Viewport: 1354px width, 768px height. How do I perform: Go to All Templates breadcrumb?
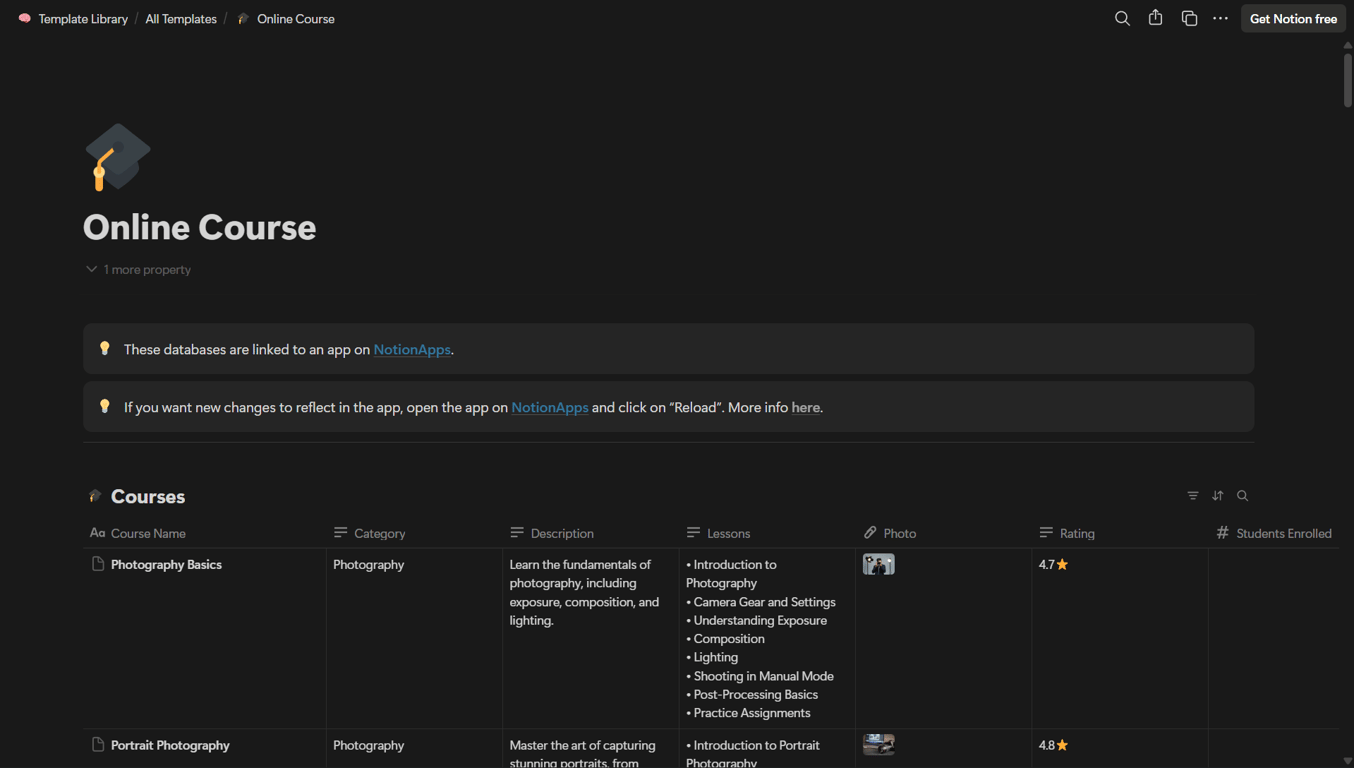tap(181, 19)
